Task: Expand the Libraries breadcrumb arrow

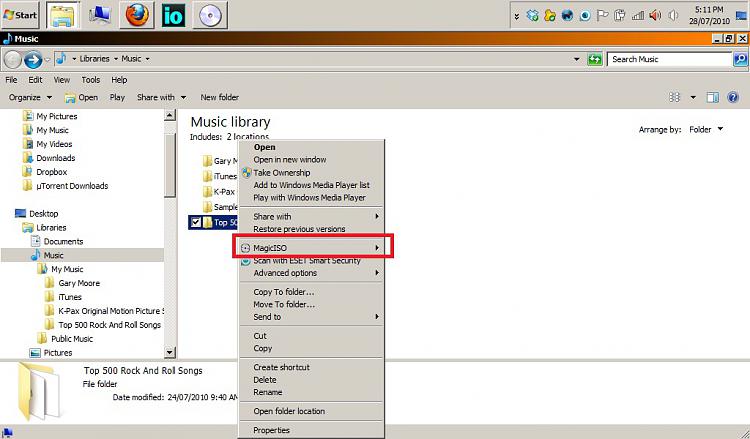Action: coord(116,59)
